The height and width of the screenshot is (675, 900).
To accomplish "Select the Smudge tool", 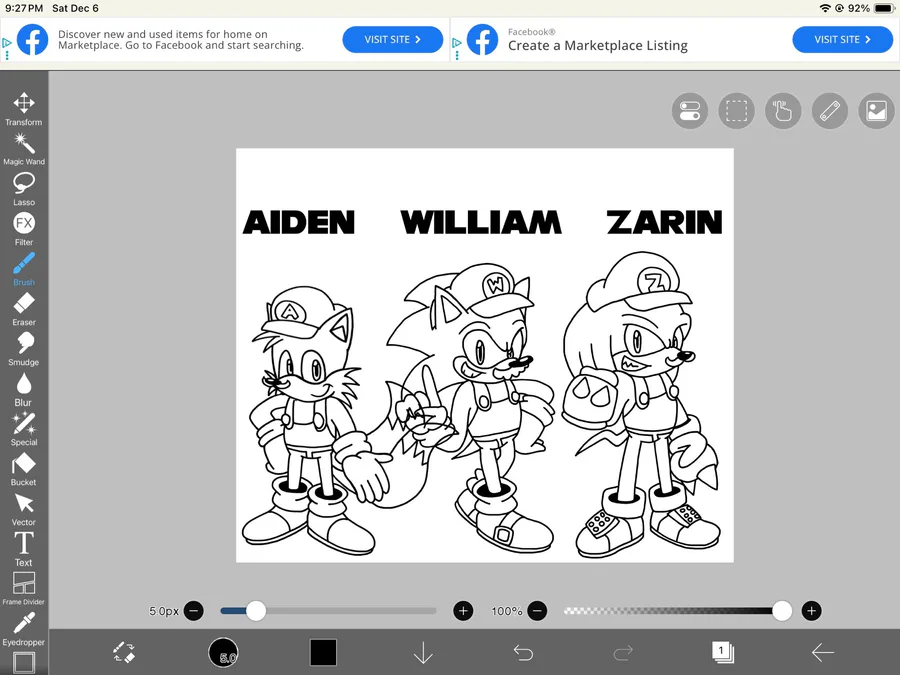I will pos(24,349).
